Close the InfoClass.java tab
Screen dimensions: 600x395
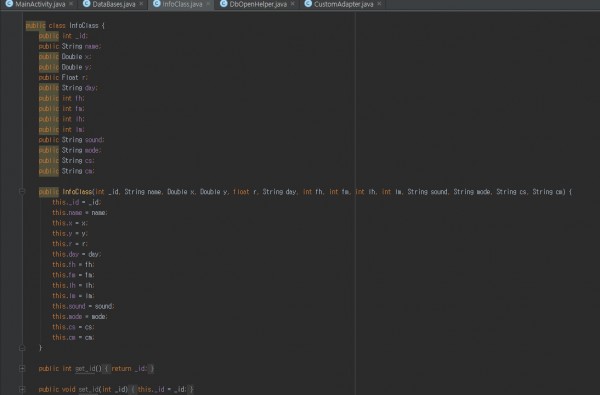208,4
